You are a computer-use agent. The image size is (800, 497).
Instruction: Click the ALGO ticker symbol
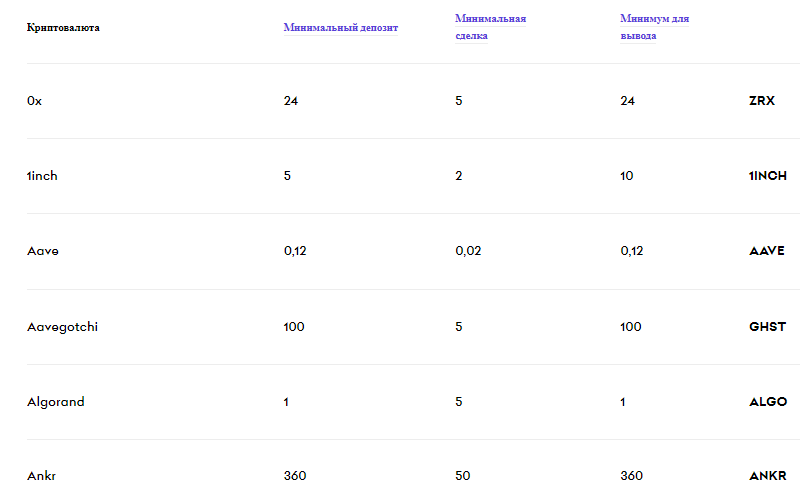768,402
